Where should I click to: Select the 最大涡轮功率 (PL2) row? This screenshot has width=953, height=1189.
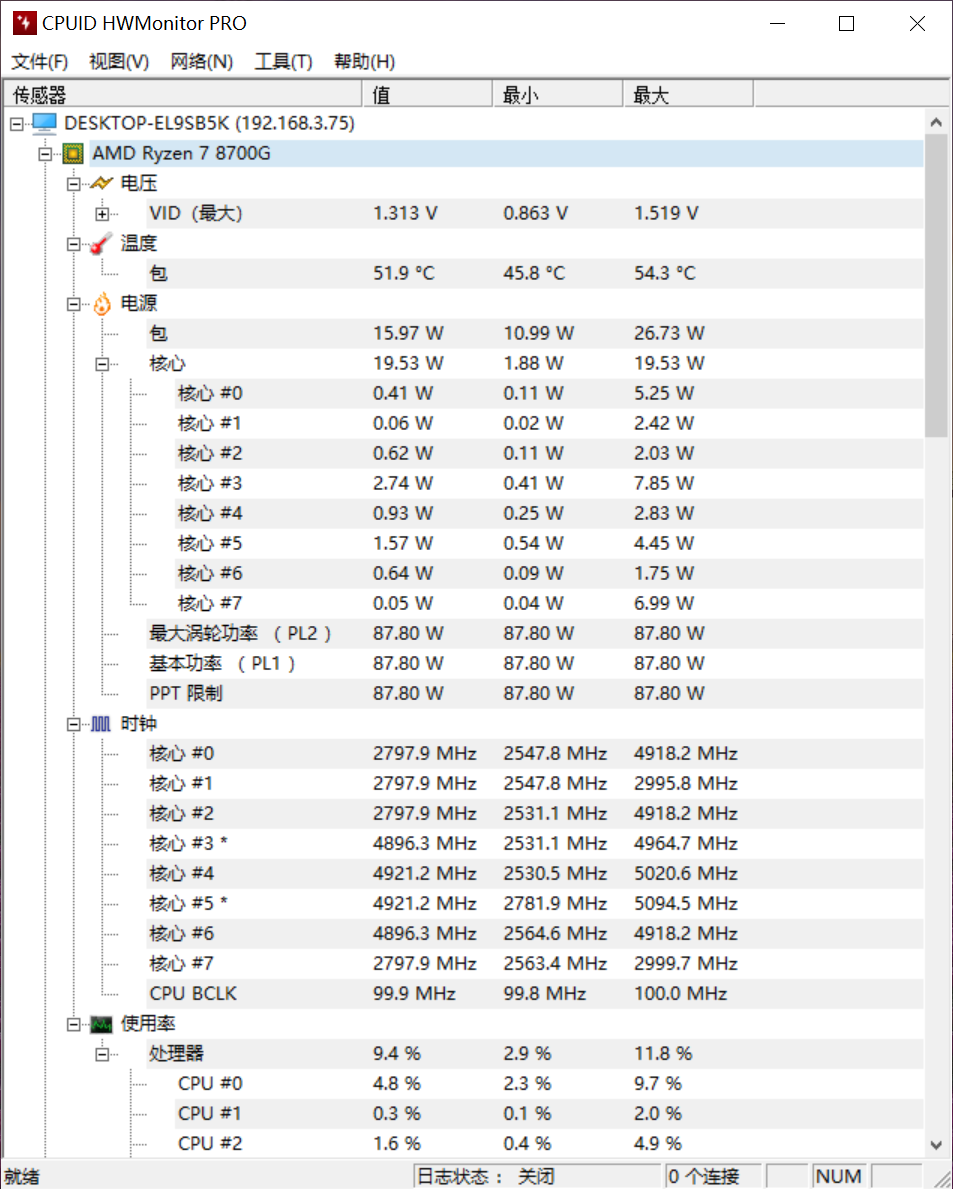(x=535, y=634)
